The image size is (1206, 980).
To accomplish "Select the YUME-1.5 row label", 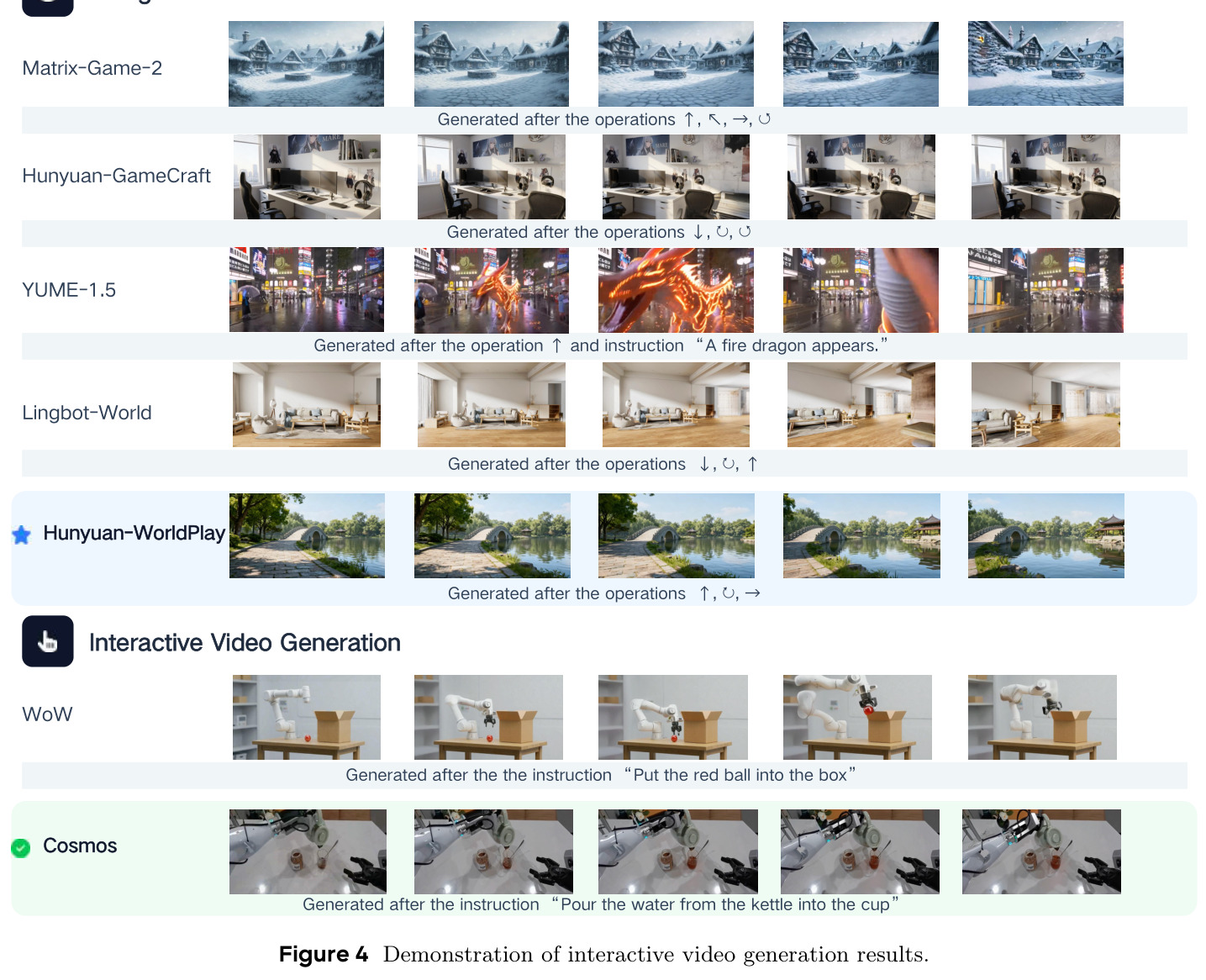I will click(69, 290).
